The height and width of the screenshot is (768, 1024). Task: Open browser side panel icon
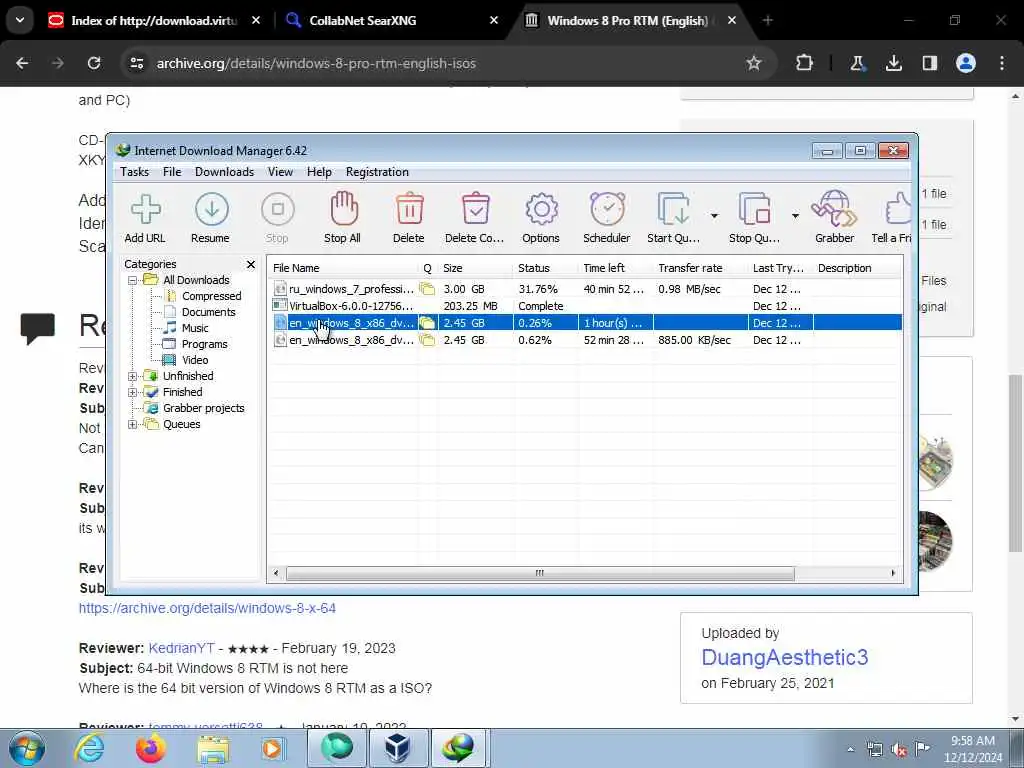(929, 63)
